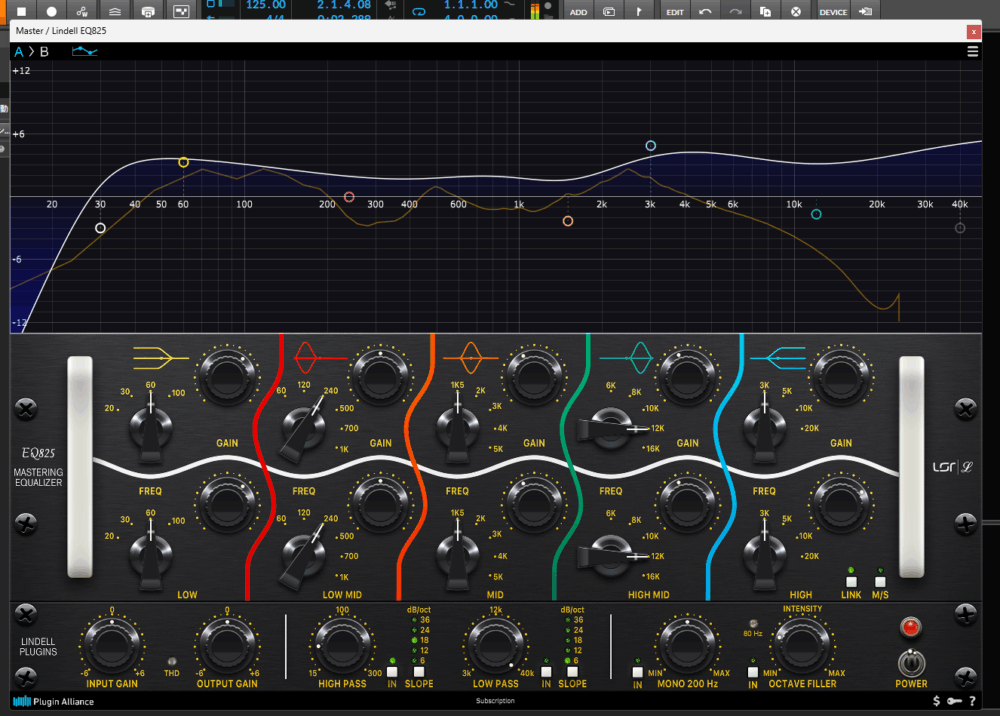Click the yellow low-band node on EQ graph
Image resolution: width=1000 pixels, height=716 pixels.
[x=183, y=163]
